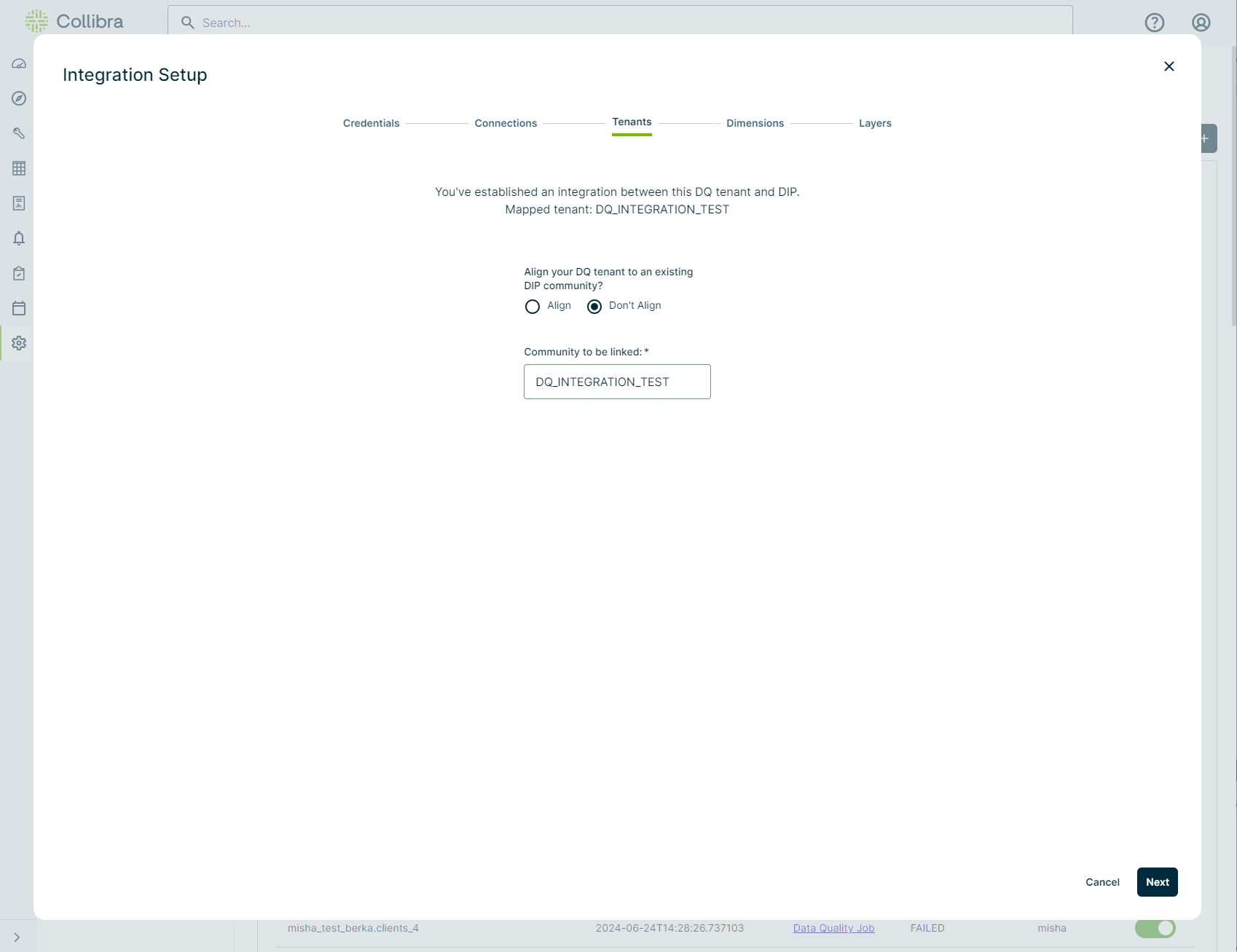
Task: Switch to the Dimensions step
Action: pos(755,122)
